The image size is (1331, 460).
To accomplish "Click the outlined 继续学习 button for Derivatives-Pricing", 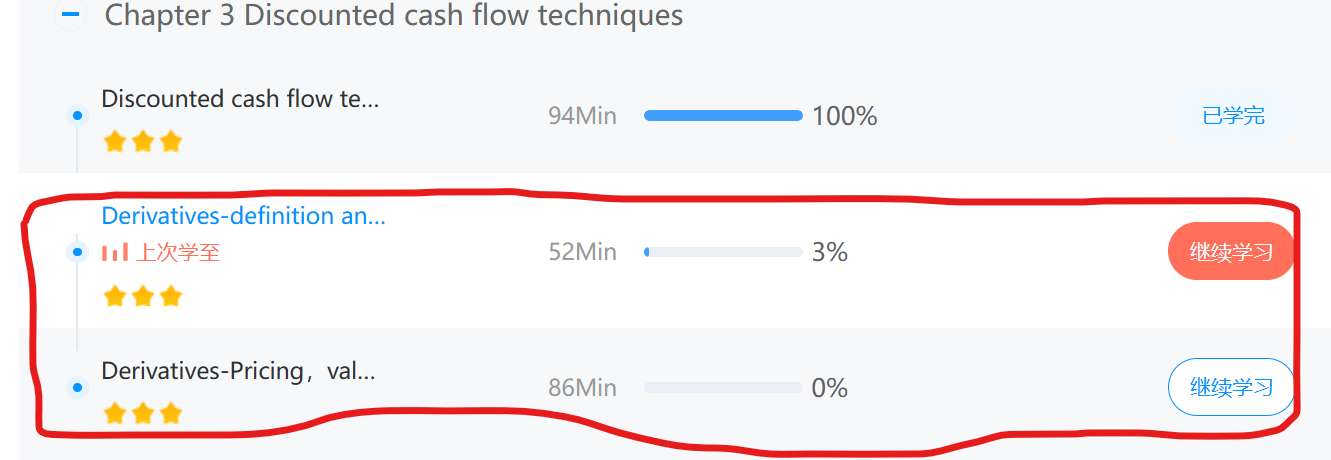I will [x=1230, y=386].
